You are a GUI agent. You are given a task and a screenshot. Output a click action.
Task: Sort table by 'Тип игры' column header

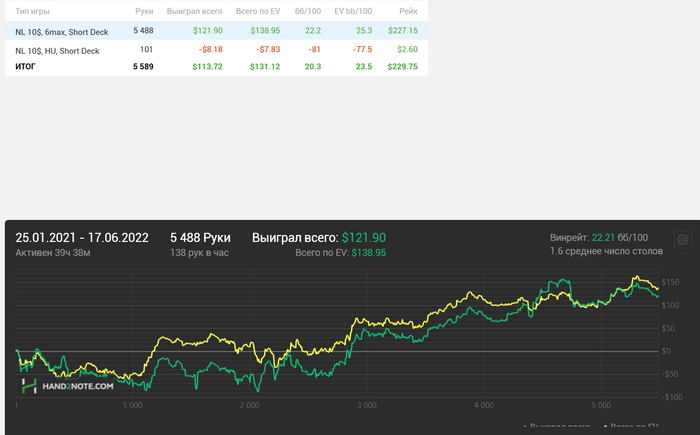32,11
